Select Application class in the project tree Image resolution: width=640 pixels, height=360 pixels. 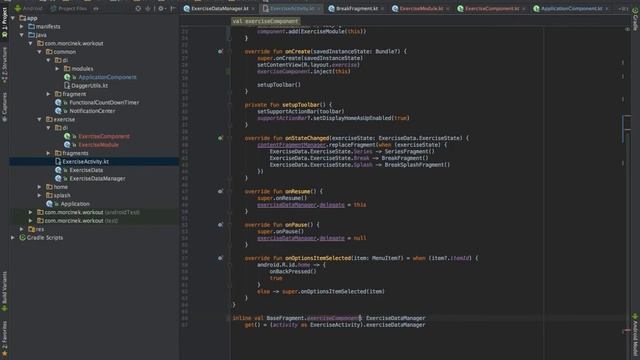click(x=75, y=204)
